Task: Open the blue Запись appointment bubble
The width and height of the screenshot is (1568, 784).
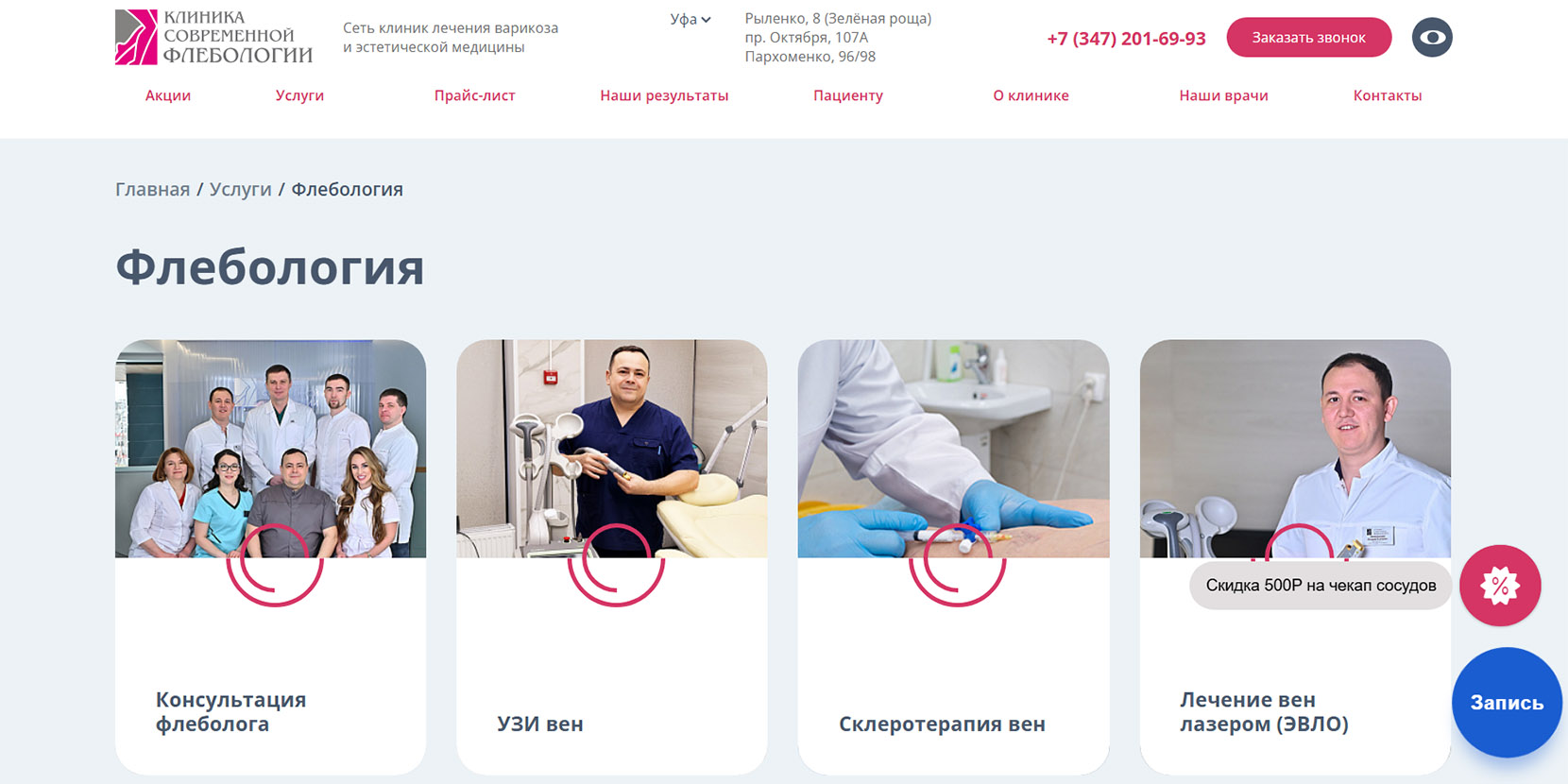Action: [1507, 703]
